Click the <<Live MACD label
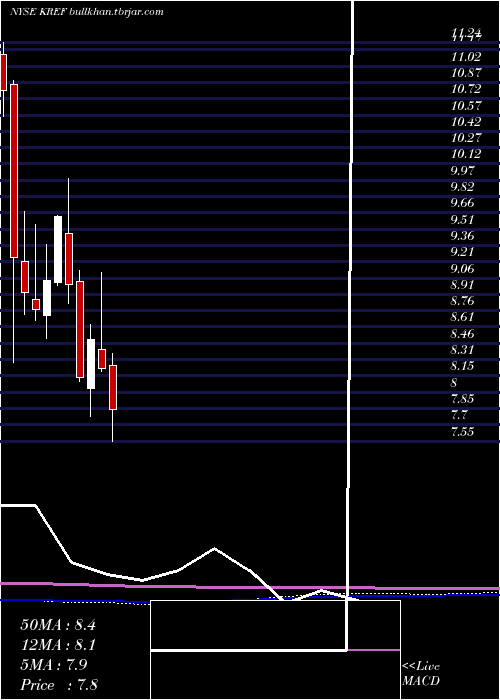The width and height of the screenshot is (500, 700). point(421,674)
